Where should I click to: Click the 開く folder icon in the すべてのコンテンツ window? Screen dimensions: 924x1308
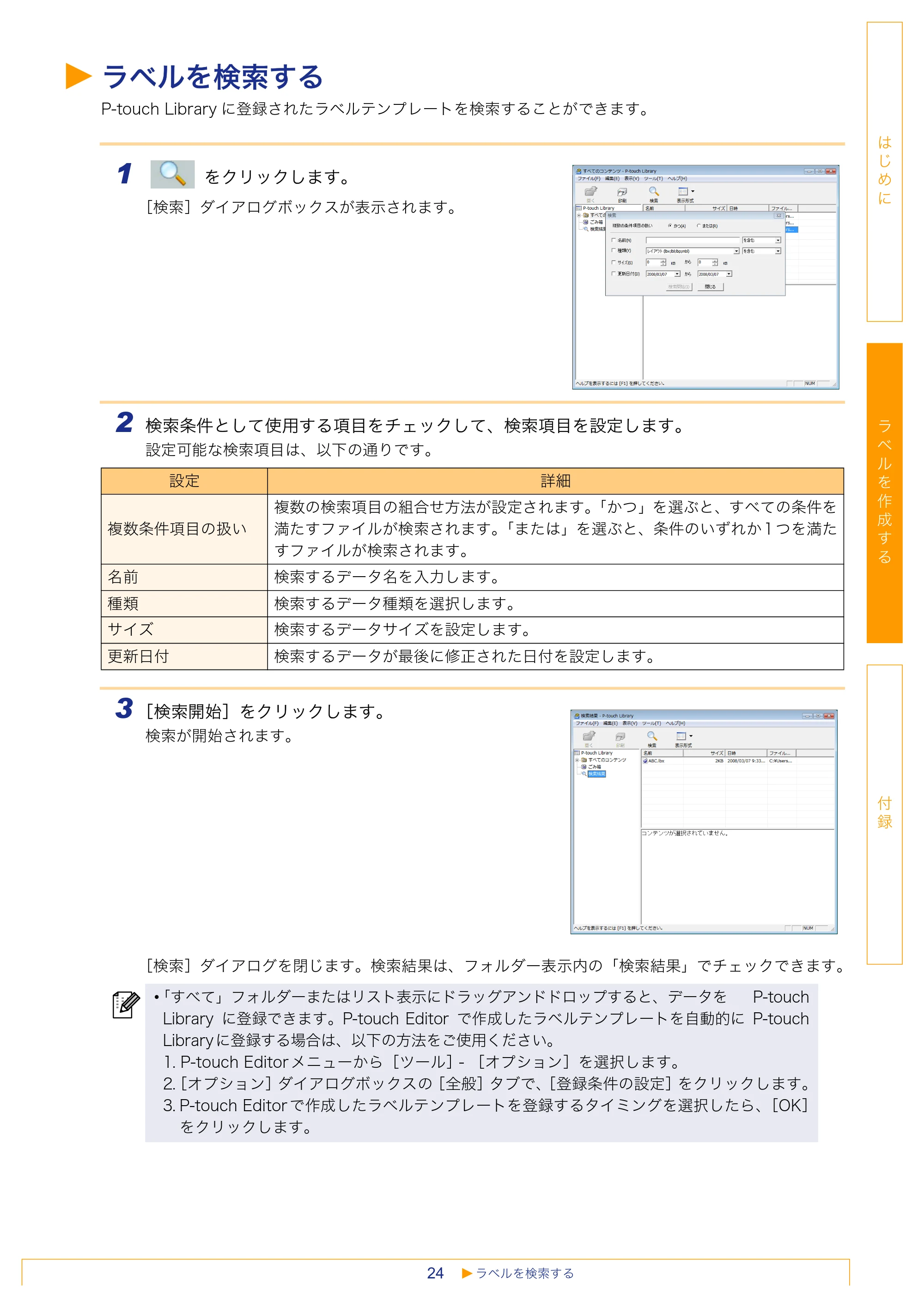tap(591, 191)
